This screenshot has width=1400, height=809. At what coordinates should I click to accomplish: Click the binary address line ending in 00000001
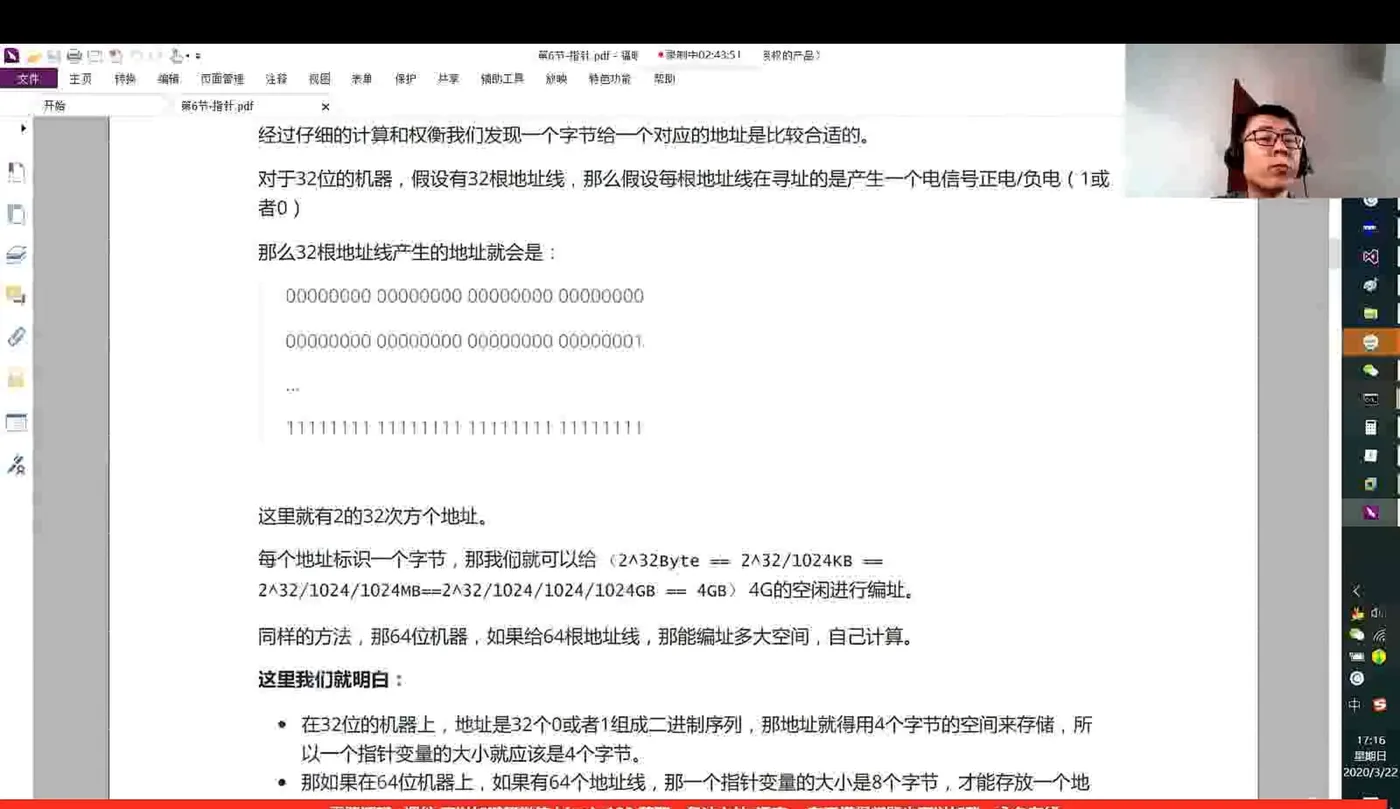(464, 342)
